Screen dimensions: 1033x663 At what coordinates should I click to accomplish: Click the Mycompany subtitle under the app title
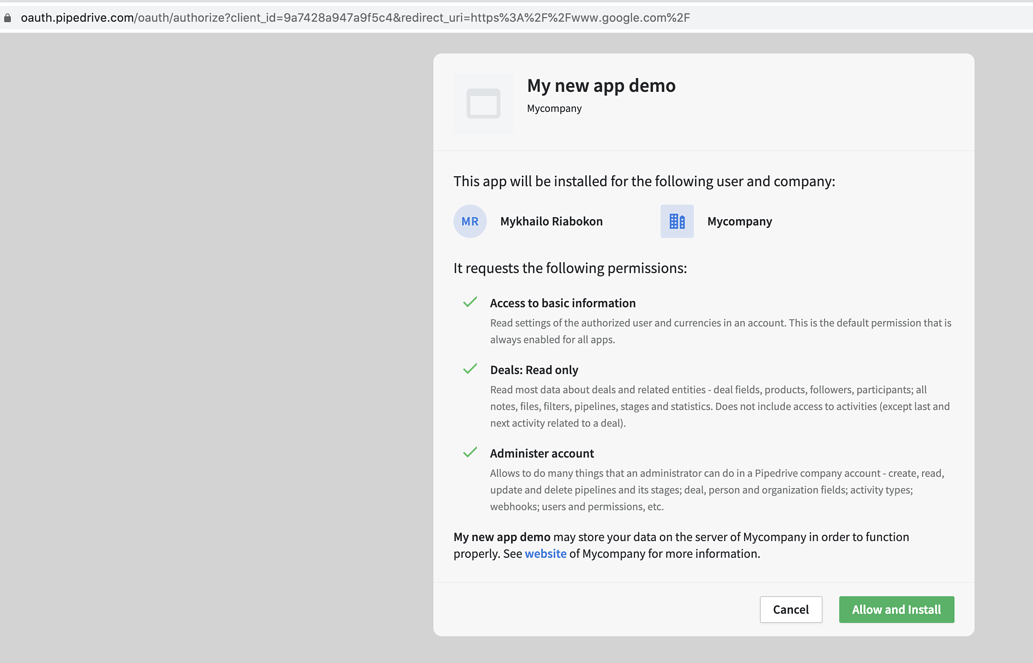tap(554, 108)
